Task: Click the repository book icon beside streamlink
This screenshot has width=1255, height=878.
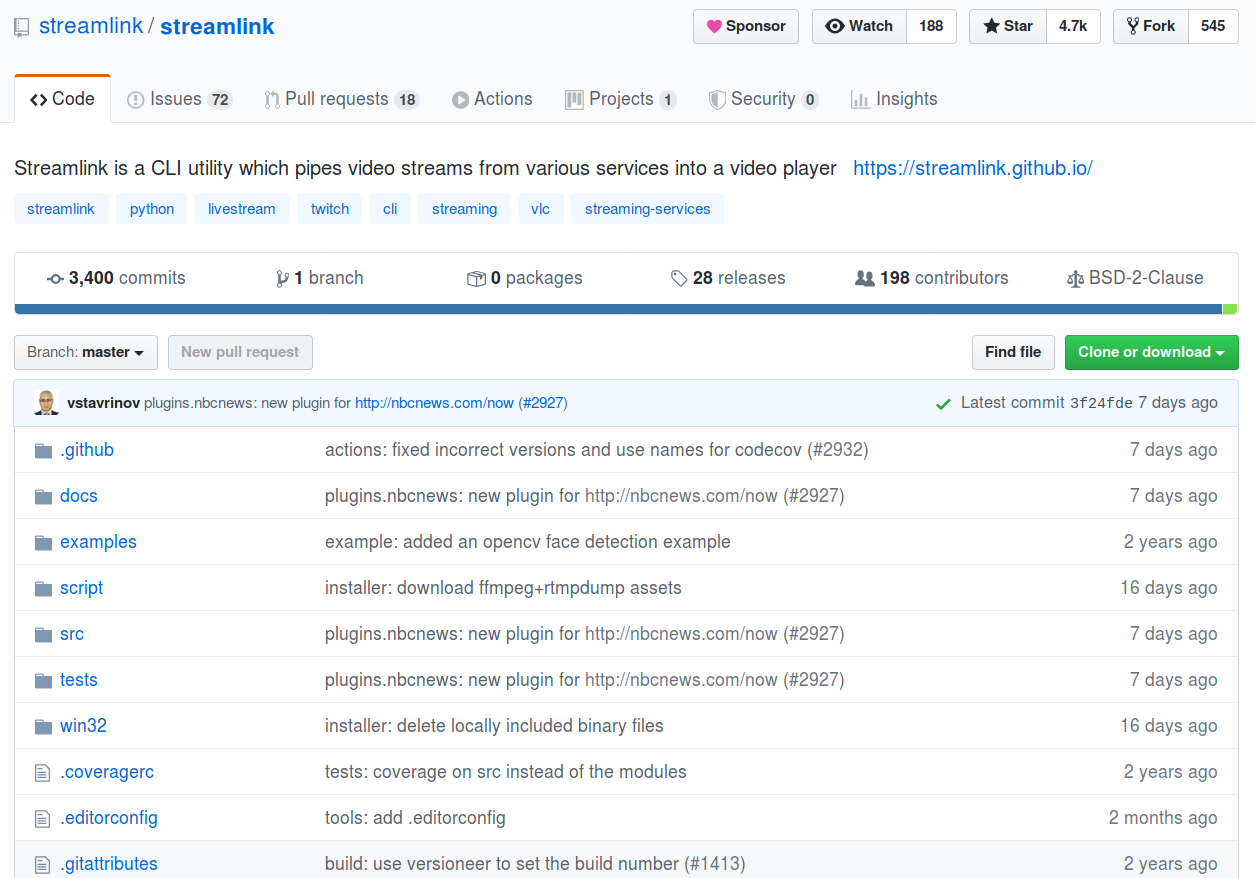Action: [22, 27]
